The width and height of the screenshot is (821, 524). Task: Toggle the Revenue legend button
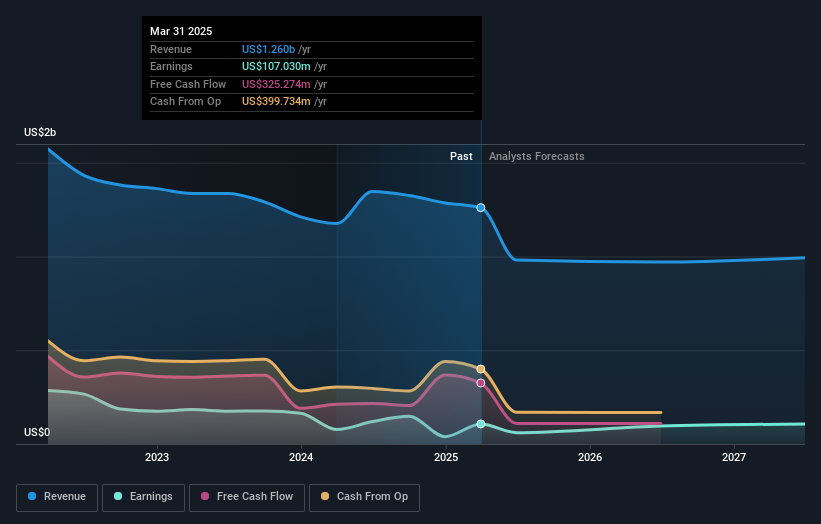[x=57, y=497]
